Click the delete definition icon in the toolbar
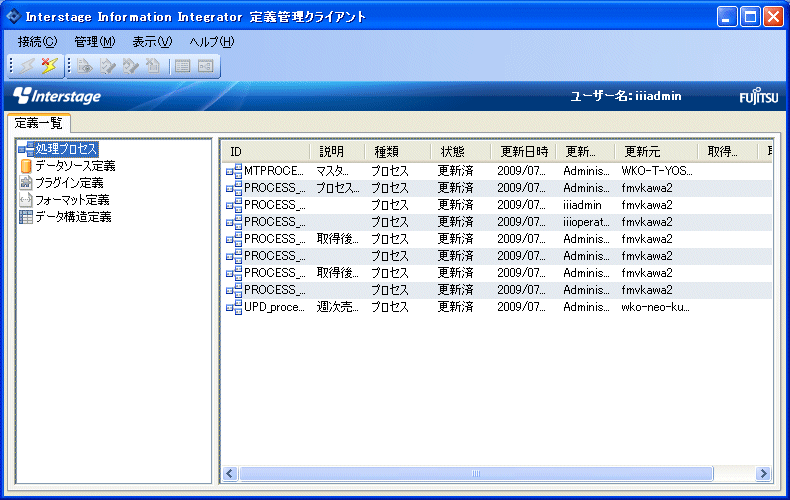This screenshot has width=790, height=500. coord(153,66)
